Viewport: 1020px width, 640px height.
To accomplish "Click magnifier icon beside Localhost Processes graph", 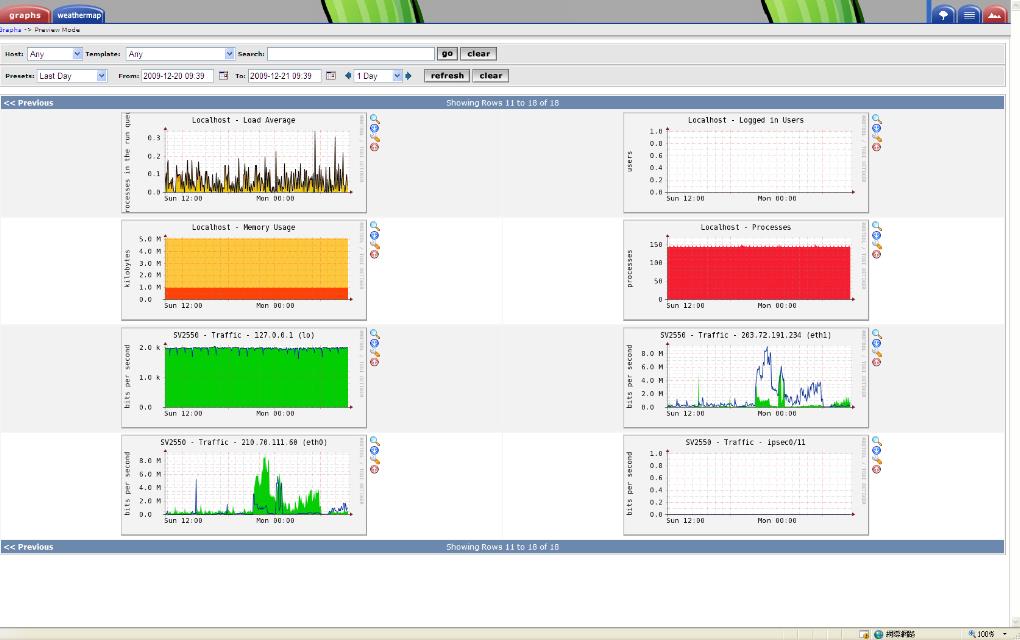I will click(877, 226).
